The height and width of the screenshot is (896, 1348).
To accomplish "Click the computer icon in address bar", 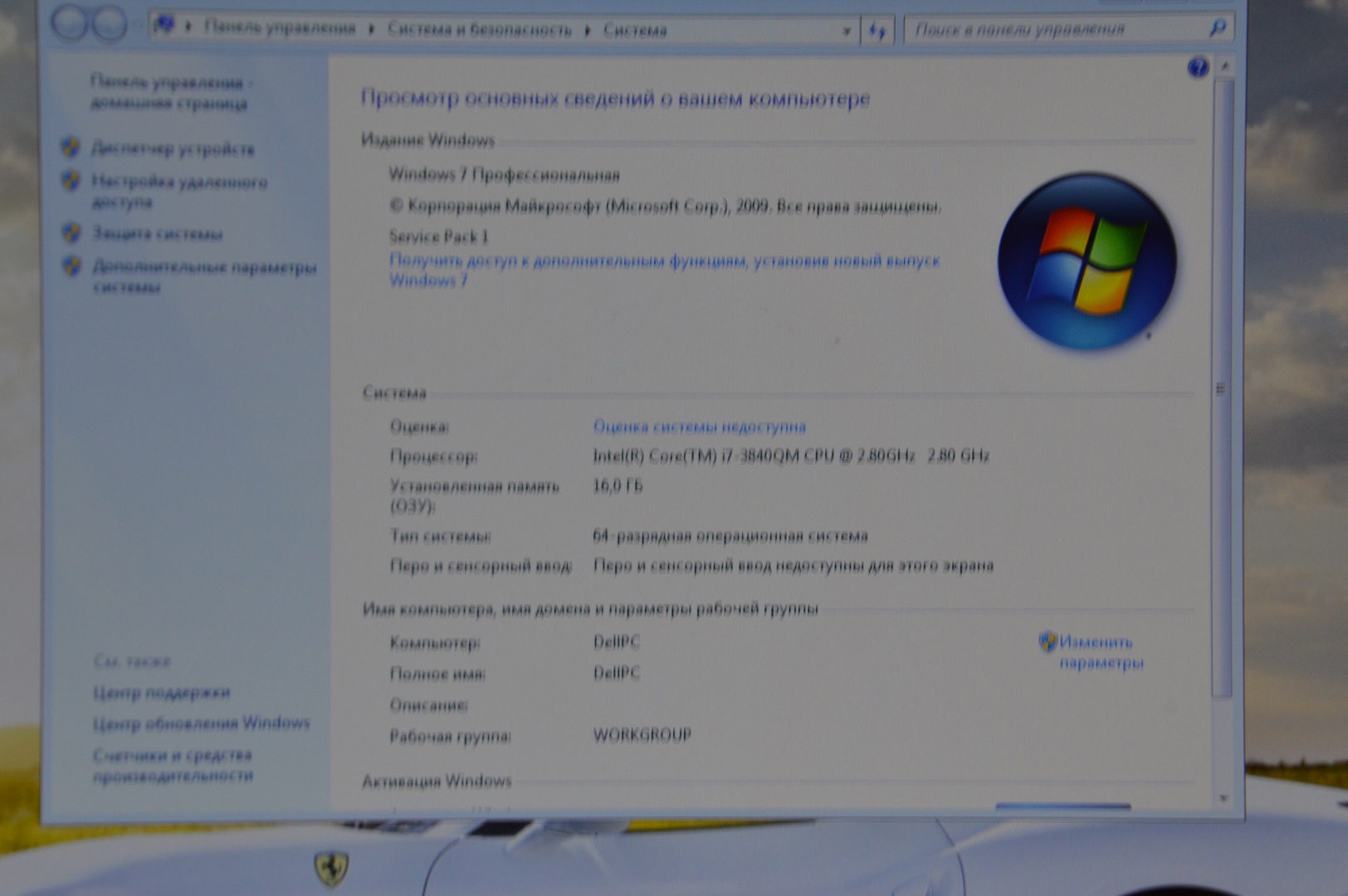I will pyautogui.click(x=164, y=26).
